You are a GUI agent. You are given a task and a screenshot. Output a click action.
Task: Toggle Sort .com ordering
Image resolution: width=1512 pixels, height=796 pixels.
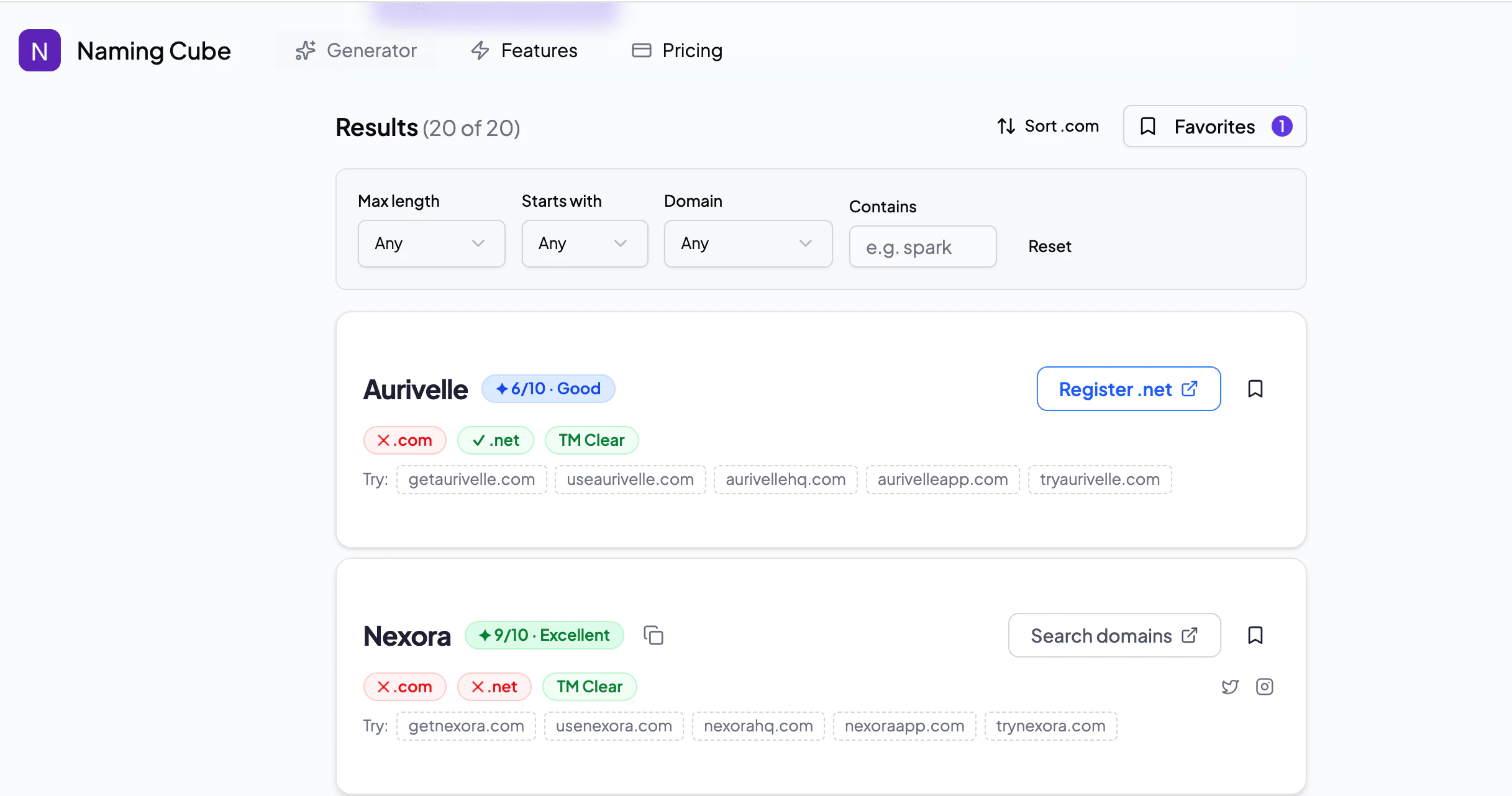(x=1048, y=126)
